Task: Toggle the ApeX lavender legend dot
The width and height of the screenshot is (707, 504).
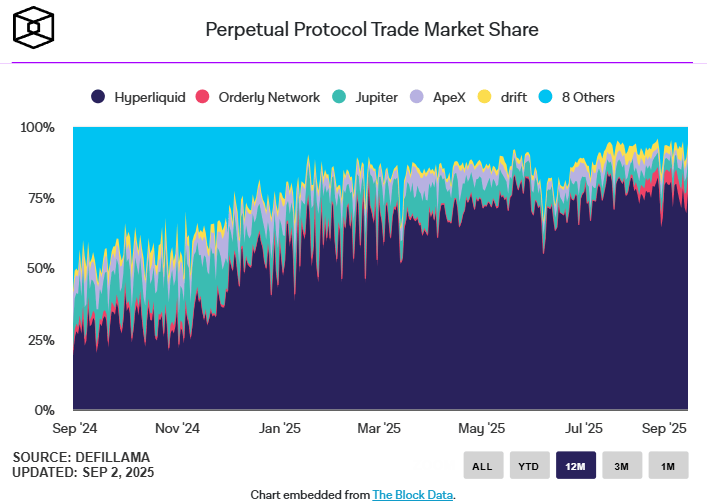Action: pos(417,96)
